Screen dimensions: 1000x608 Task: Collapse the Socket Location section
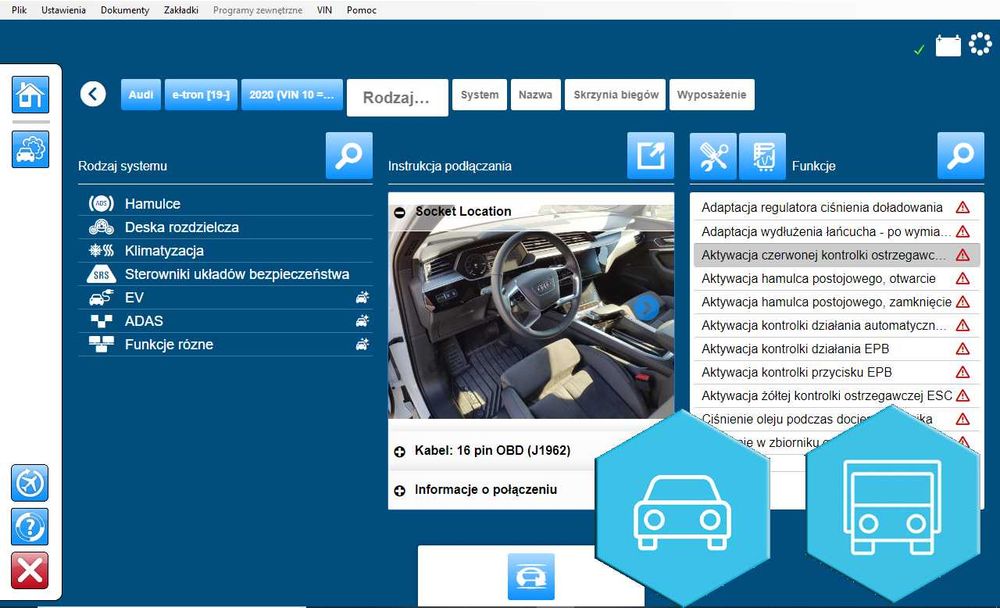(x=400, y=212)
